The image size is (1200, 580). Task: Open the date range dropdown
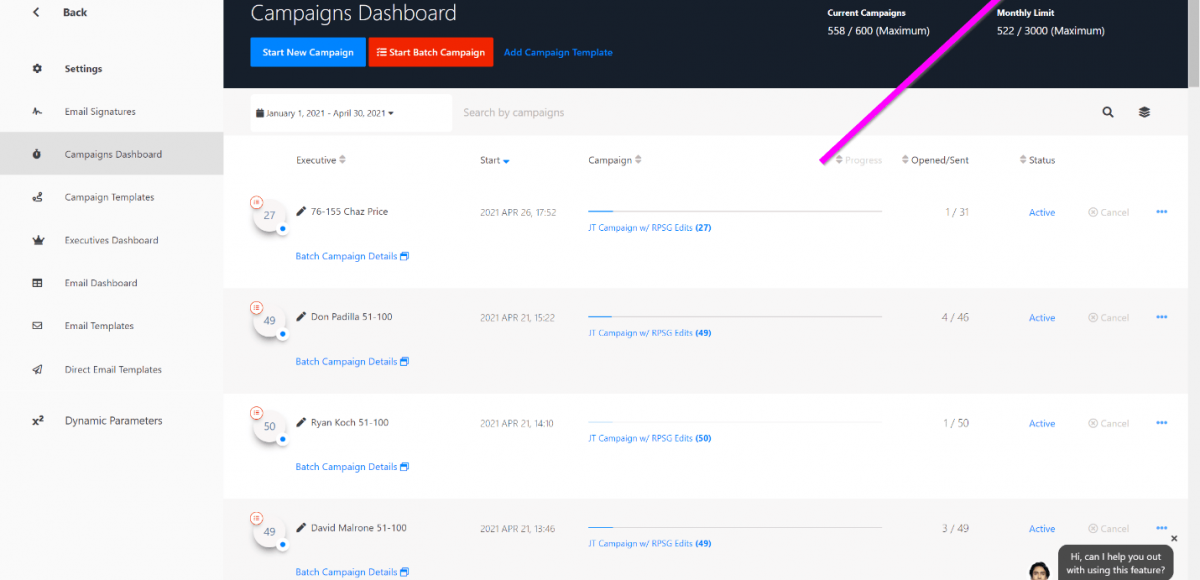(325, 113)
